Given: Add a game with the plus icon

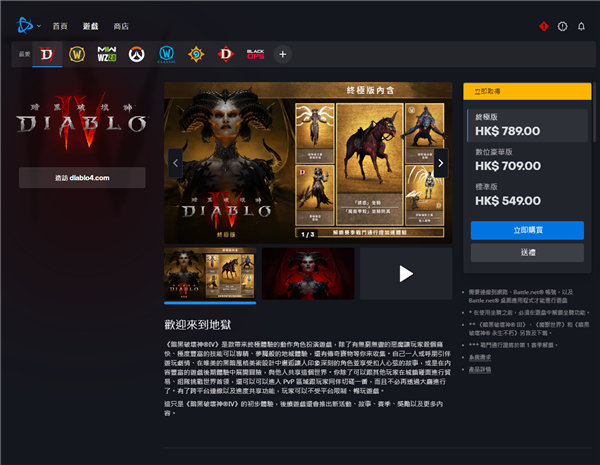Looking at the screenshot, I should point(283,53).
